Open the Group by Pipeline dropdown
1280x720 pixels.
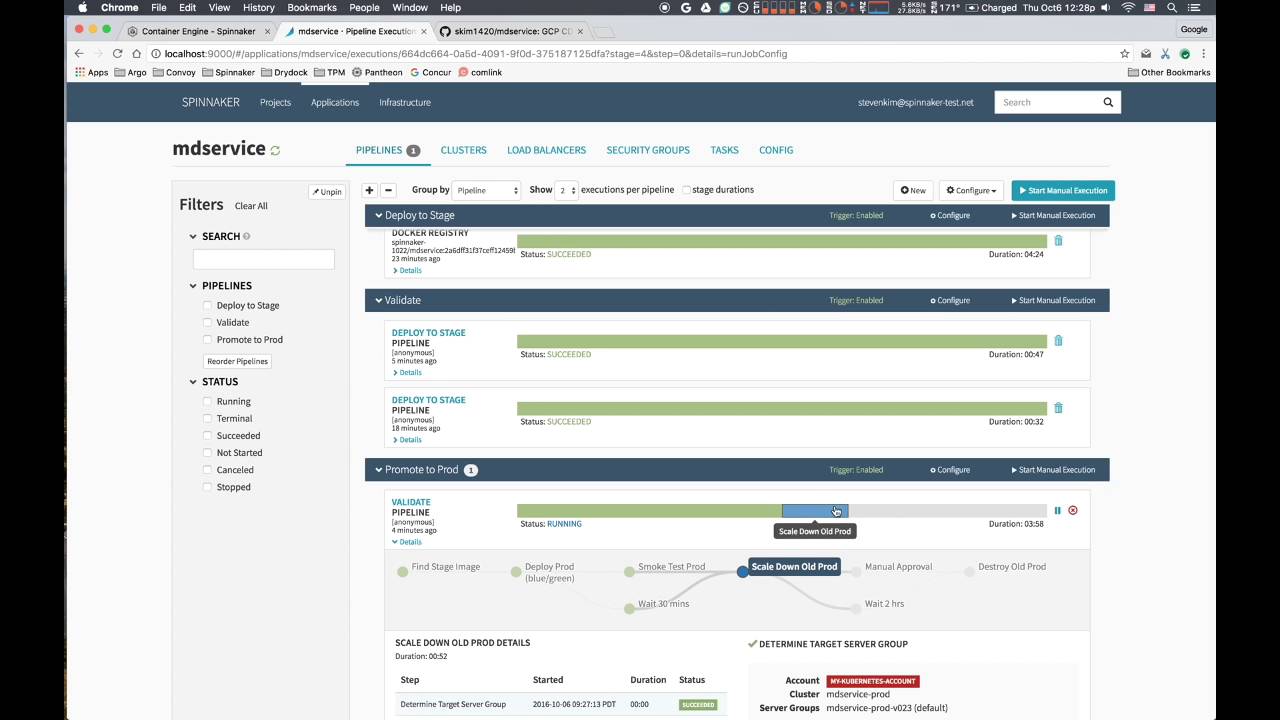click(x=487, y=190)
